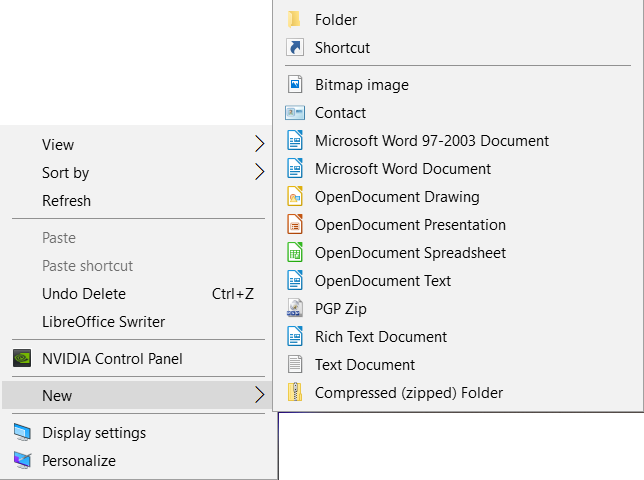Click the NVIDIA logo icon
The width and height of the screenshot is (644, 480).
pyautogui.click(x=22, y=358)
